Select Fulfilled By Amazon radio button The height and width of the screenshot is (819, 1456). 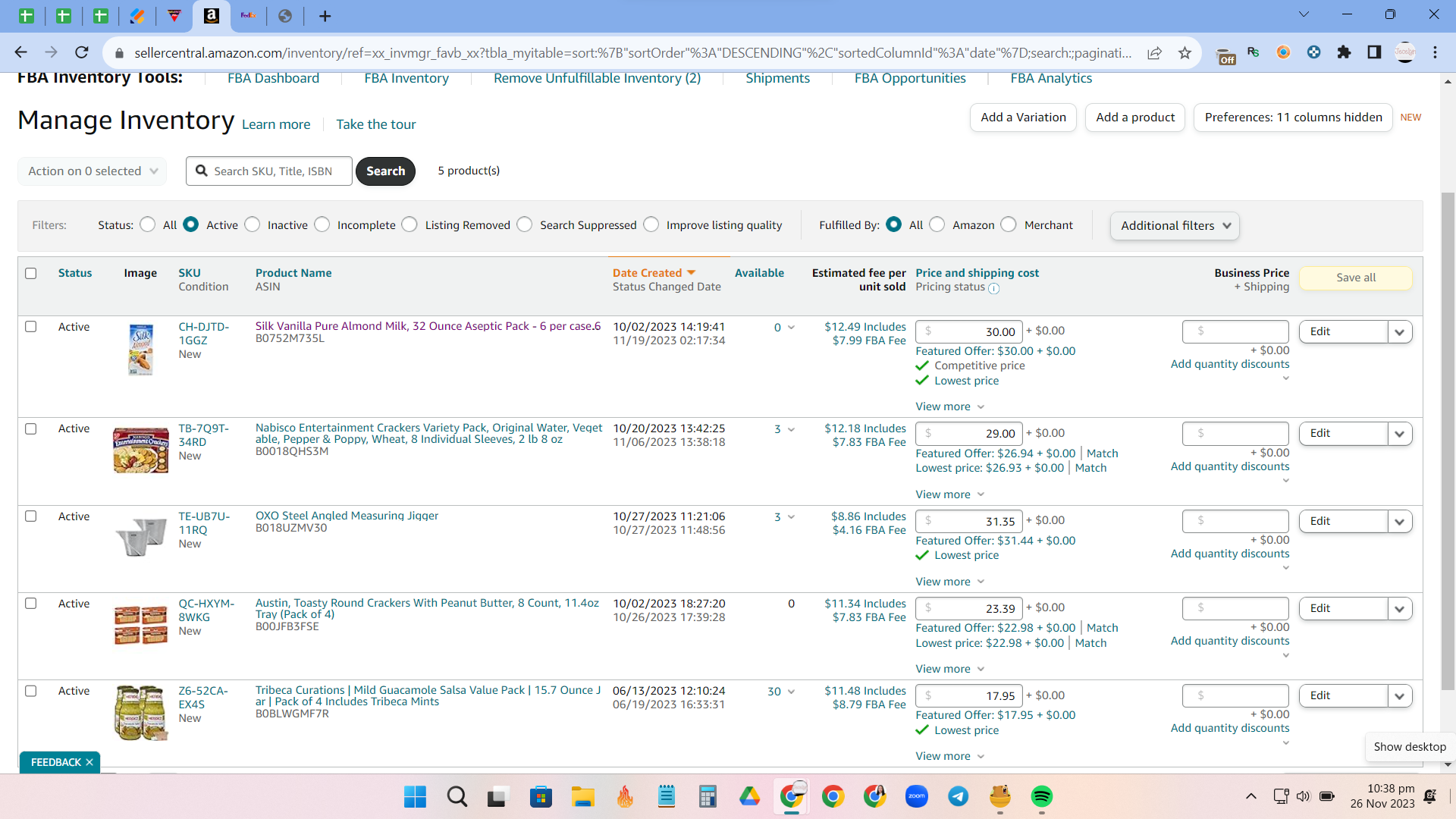[x=937, y=224]
